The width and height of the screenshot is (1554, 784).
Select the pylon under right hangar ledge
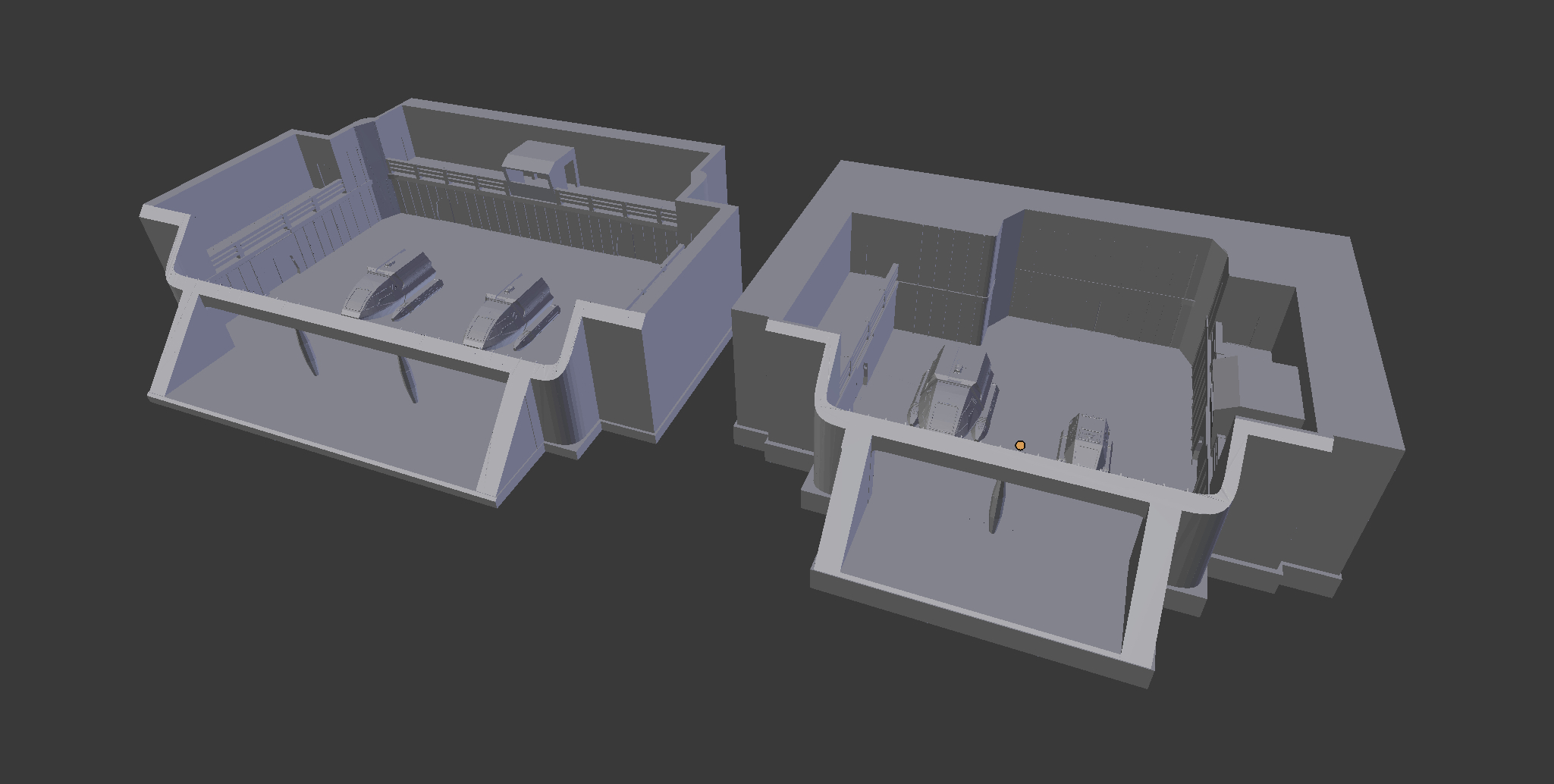click(x=996, y=506)
